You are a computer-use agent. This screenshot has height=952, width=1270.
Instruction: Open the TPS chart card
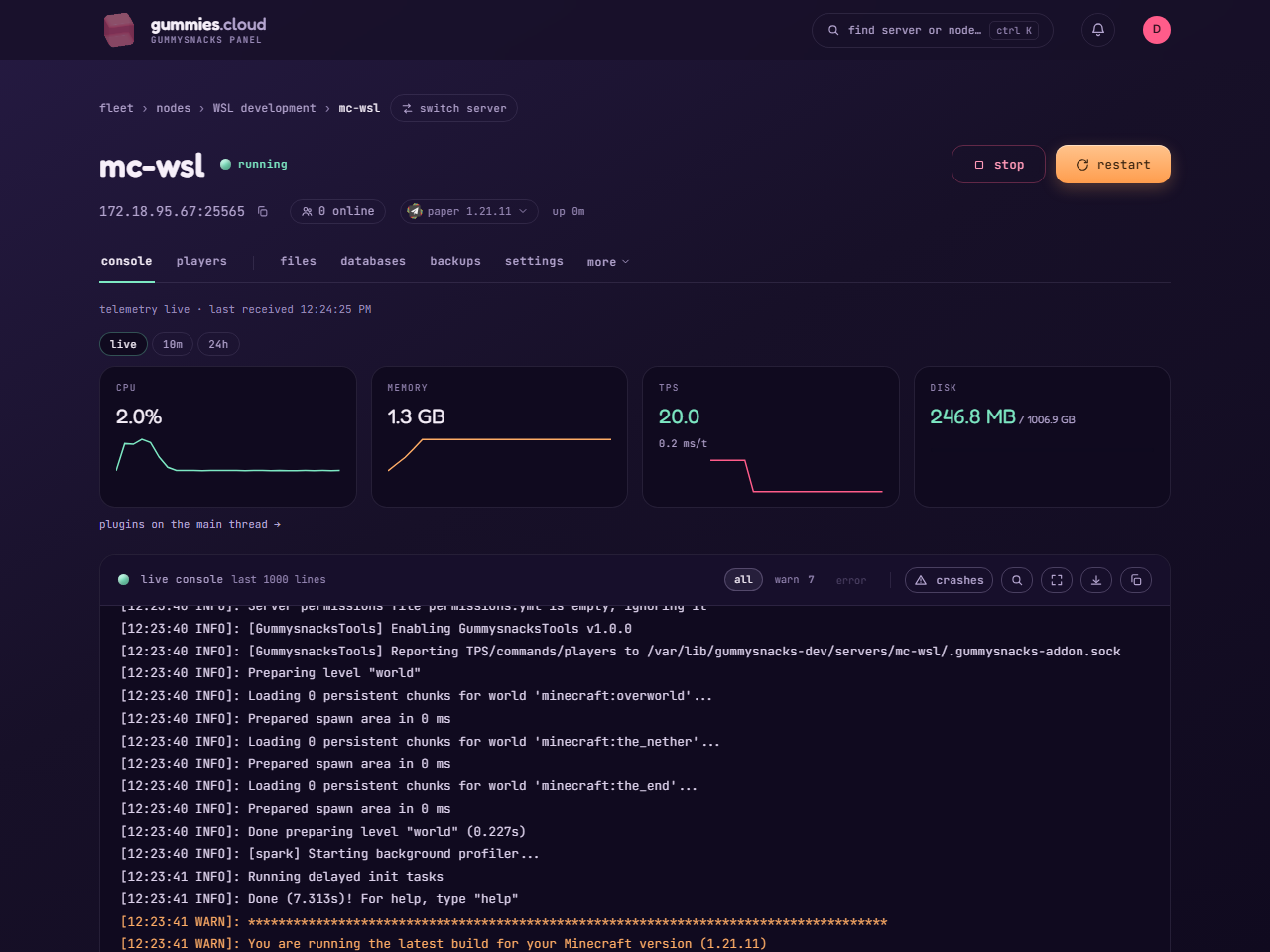coord(771,437)
